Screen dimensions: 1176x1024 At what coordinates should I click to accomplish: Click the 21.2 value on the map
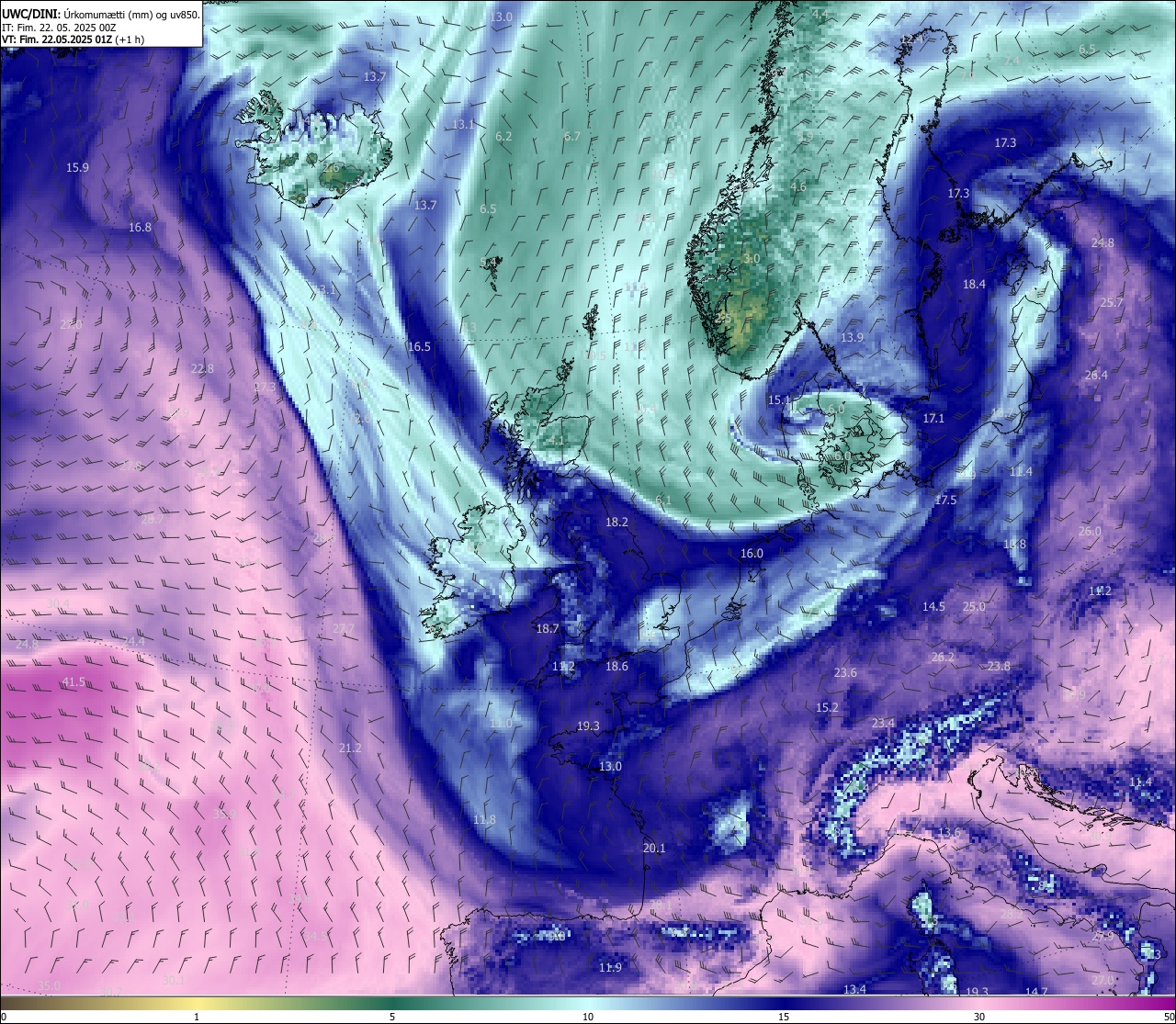click(350, 748)
